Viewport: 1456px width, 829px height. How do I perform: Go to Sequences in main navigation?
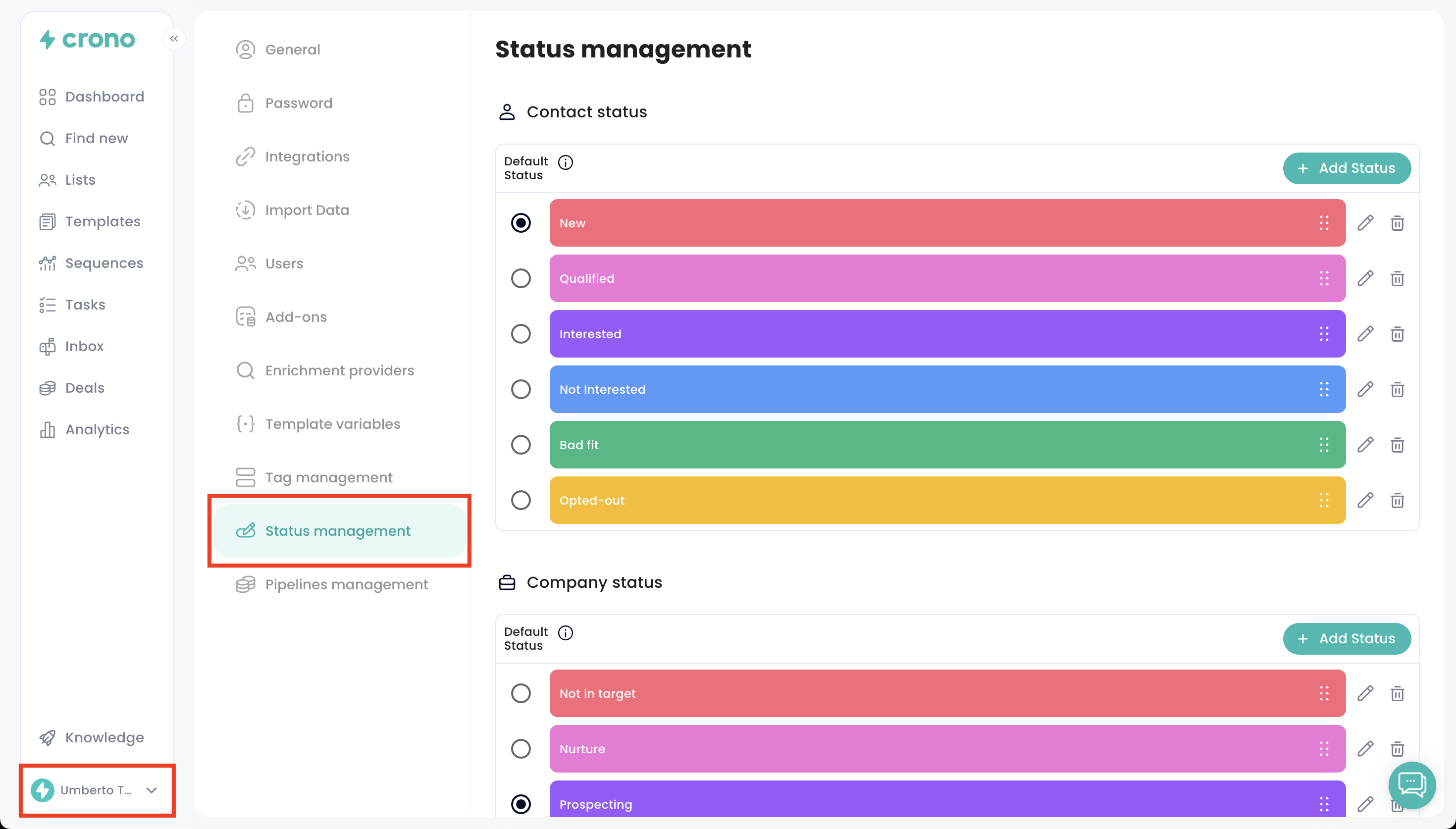tap(104, 263)
